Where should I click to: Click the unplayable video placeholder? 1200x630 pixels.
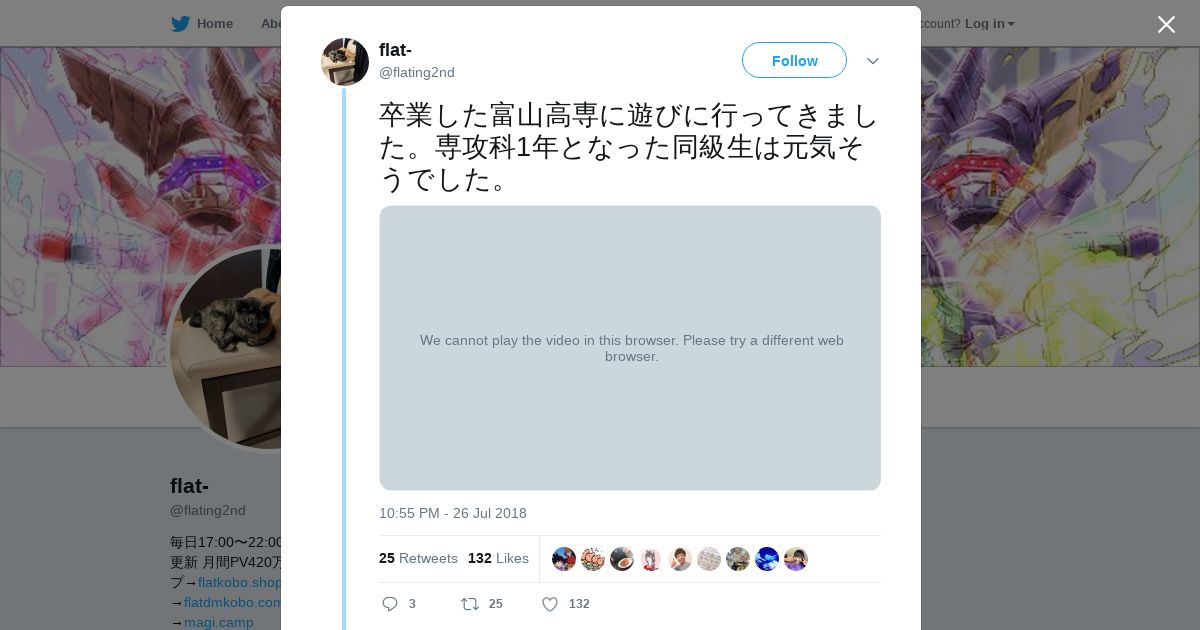[x=630, y=348]
